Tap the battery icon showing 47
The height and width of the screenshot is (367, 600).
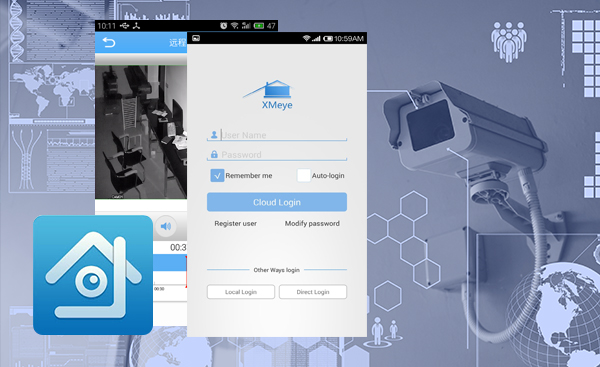(x=259, y=26)
